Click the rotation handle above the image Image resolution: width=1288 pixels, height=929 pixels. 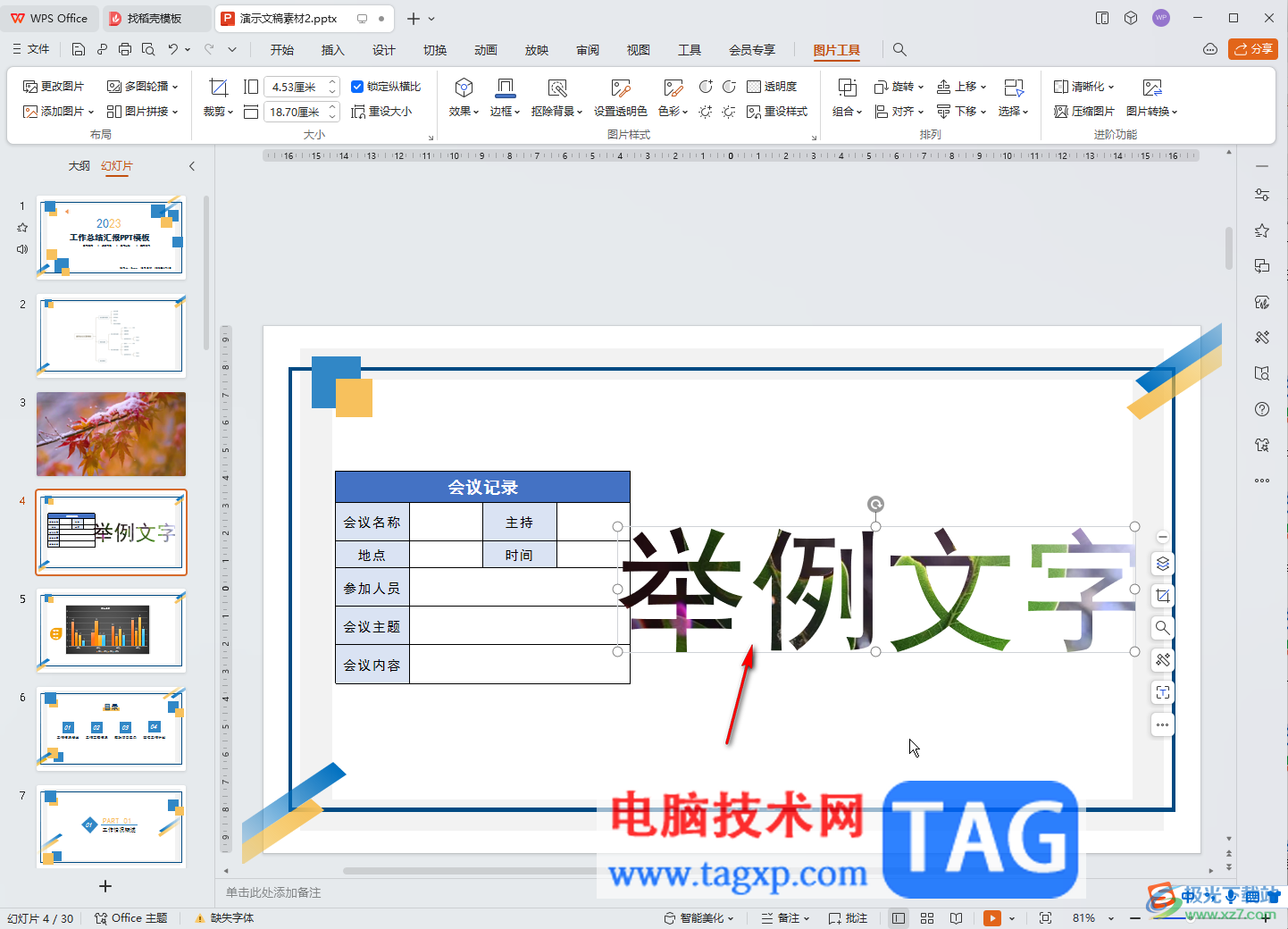pyautogui.click(x=876, y=505)
